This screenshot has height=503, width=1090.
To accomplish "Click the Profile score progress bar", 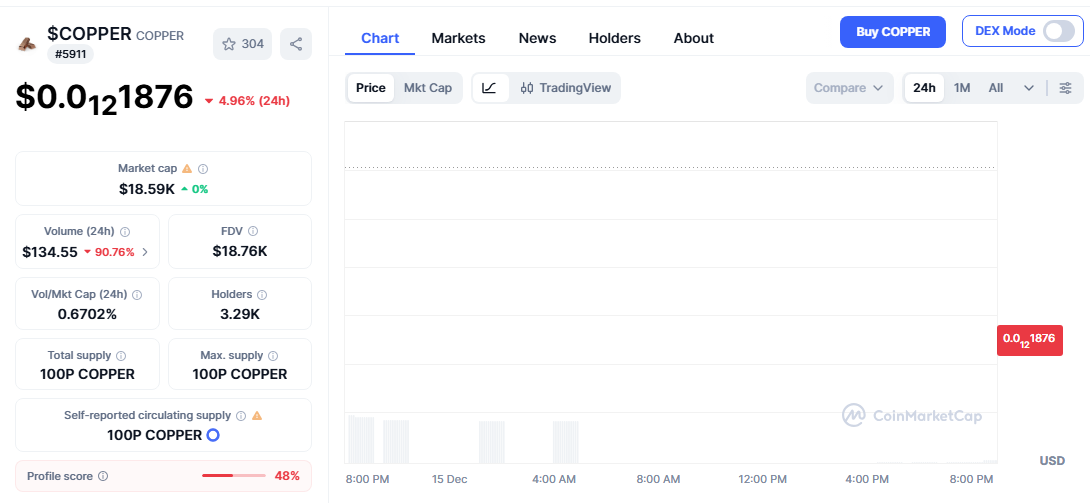I will pos(233,476).
